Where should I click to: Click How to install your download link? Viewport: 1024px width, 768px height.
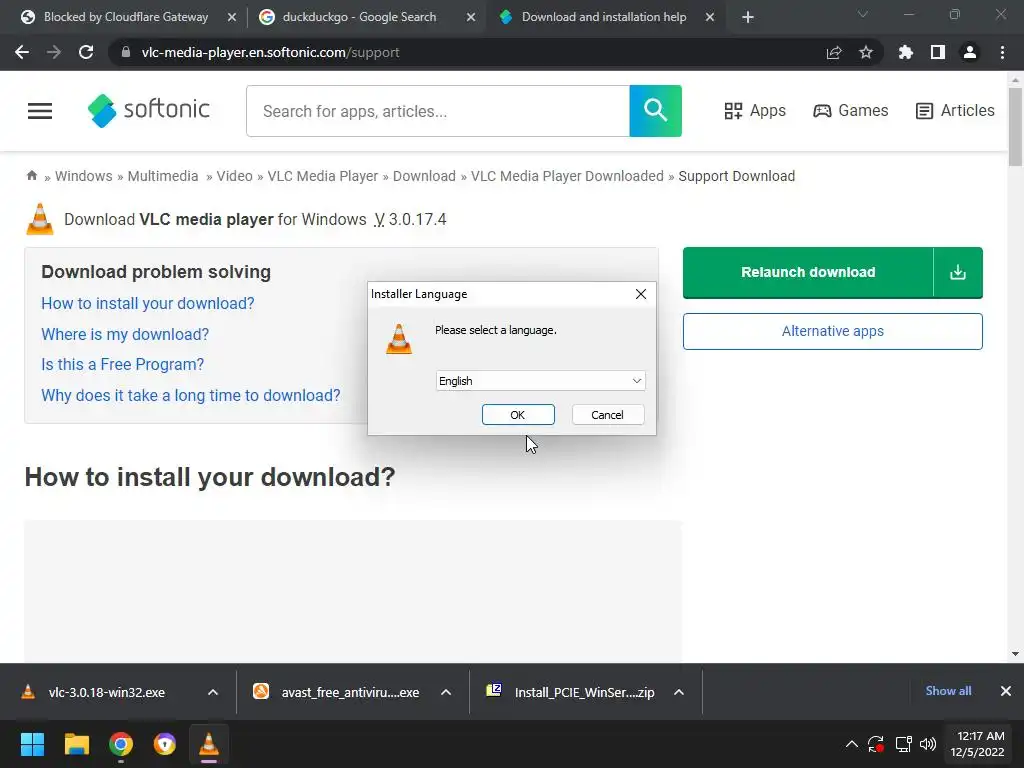click(148, 303)
